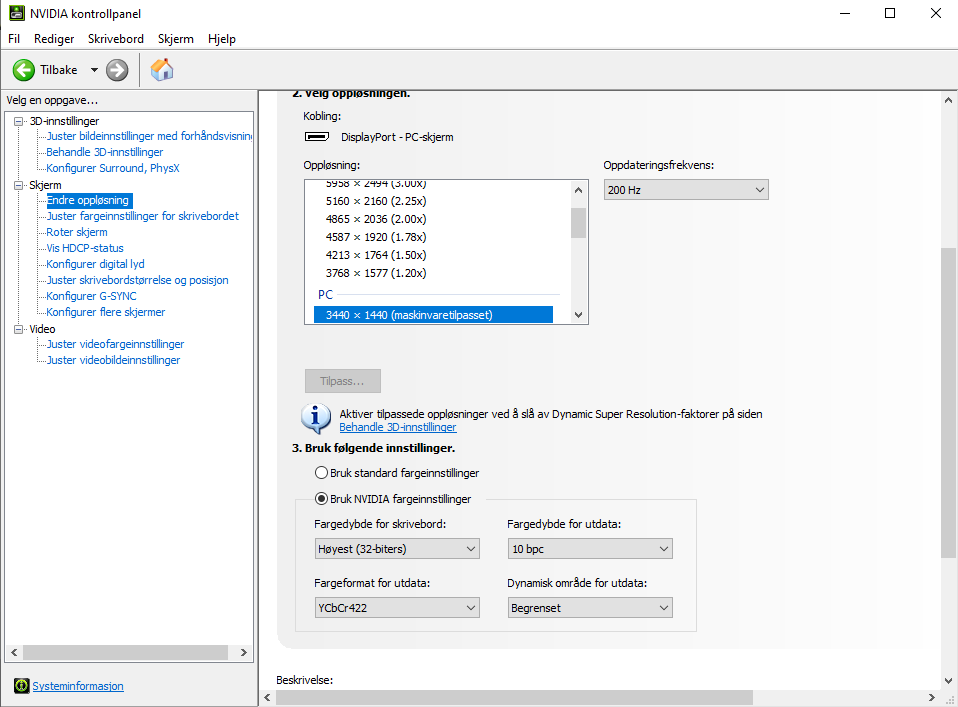Select Endre oppløsning in the tree
Screen dimensions: 958x707
tap(89, 200)
